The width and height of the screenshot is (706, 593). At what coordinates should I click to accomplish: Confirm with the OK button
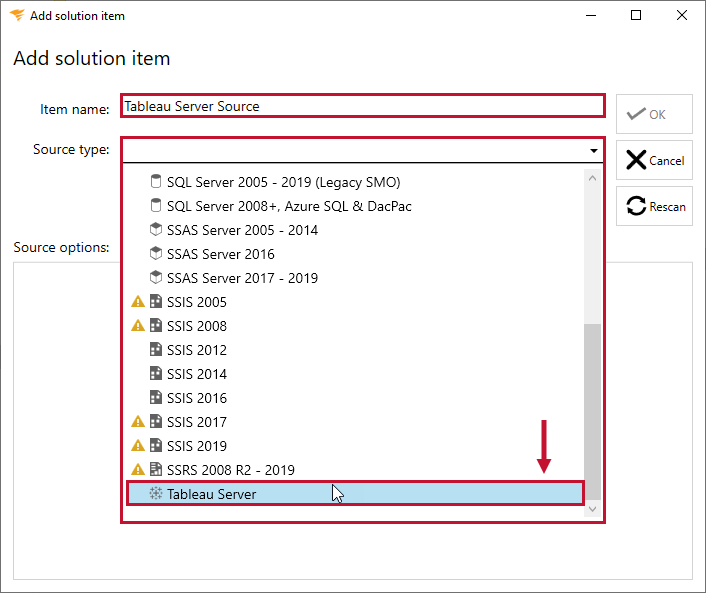coord(654,114)
